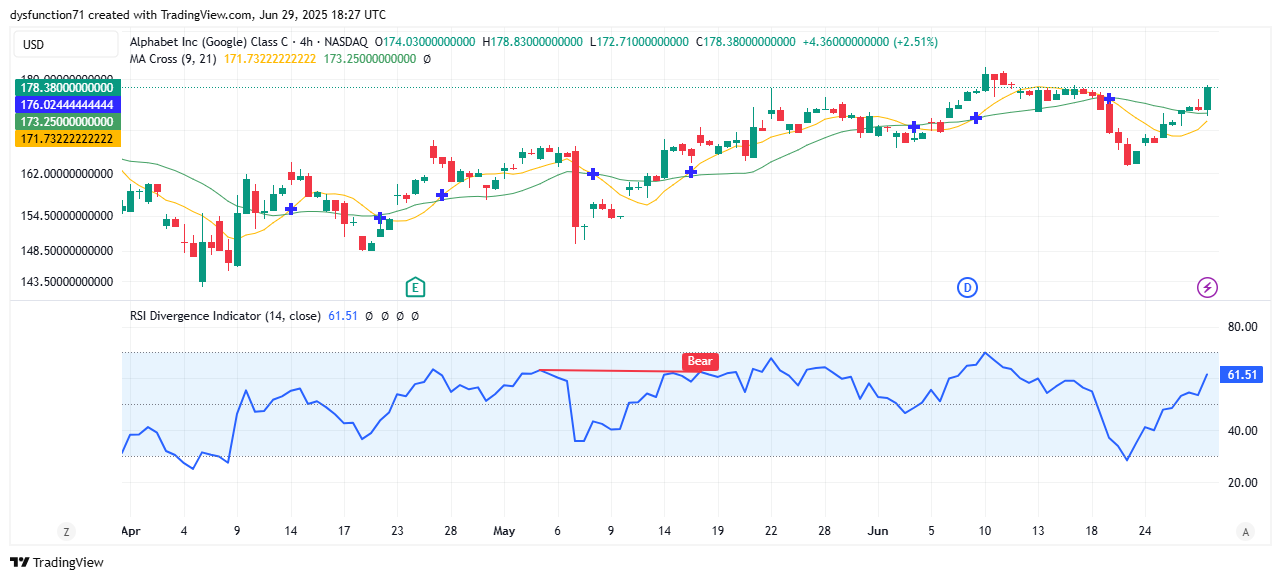The height and width of the screenshot is (580, 1281).
Task: Click the 23 date axis label
Action: (397, 532)
